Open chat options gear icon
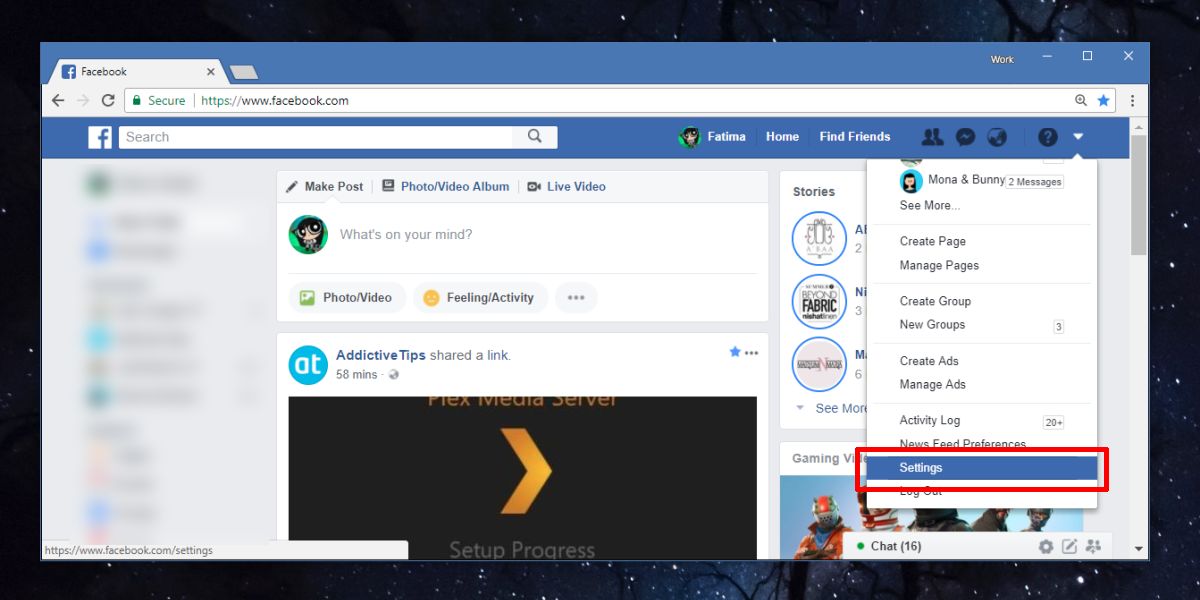Image resolution: width=1200 pixels, height=600 pixels. point(1046,546)
